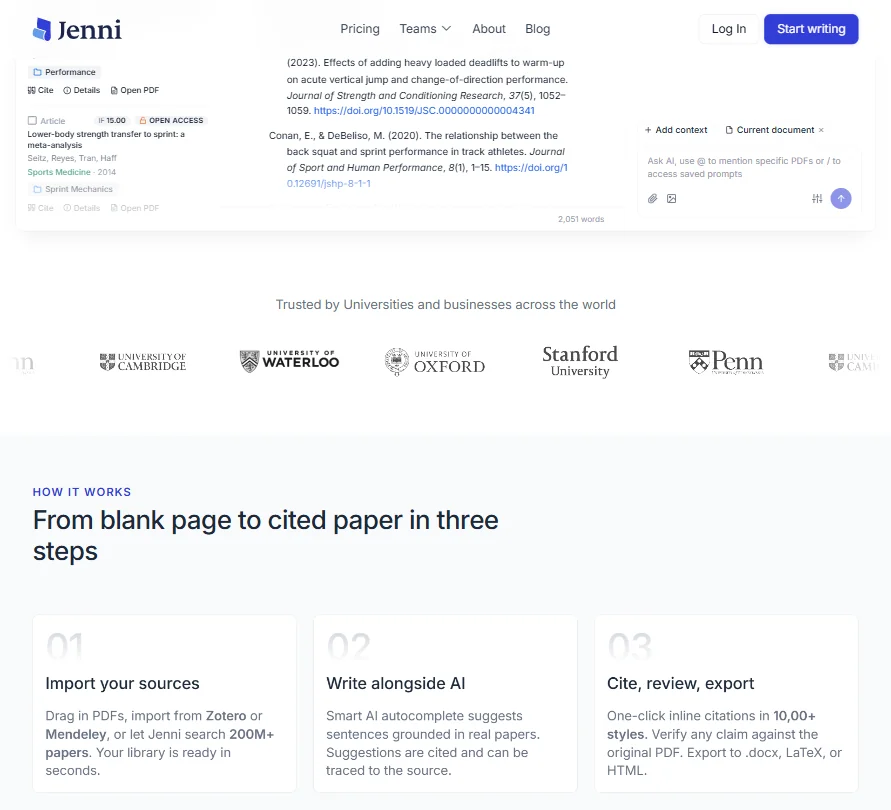Open PDF of the Sports Medicine article

click(135, 208)
